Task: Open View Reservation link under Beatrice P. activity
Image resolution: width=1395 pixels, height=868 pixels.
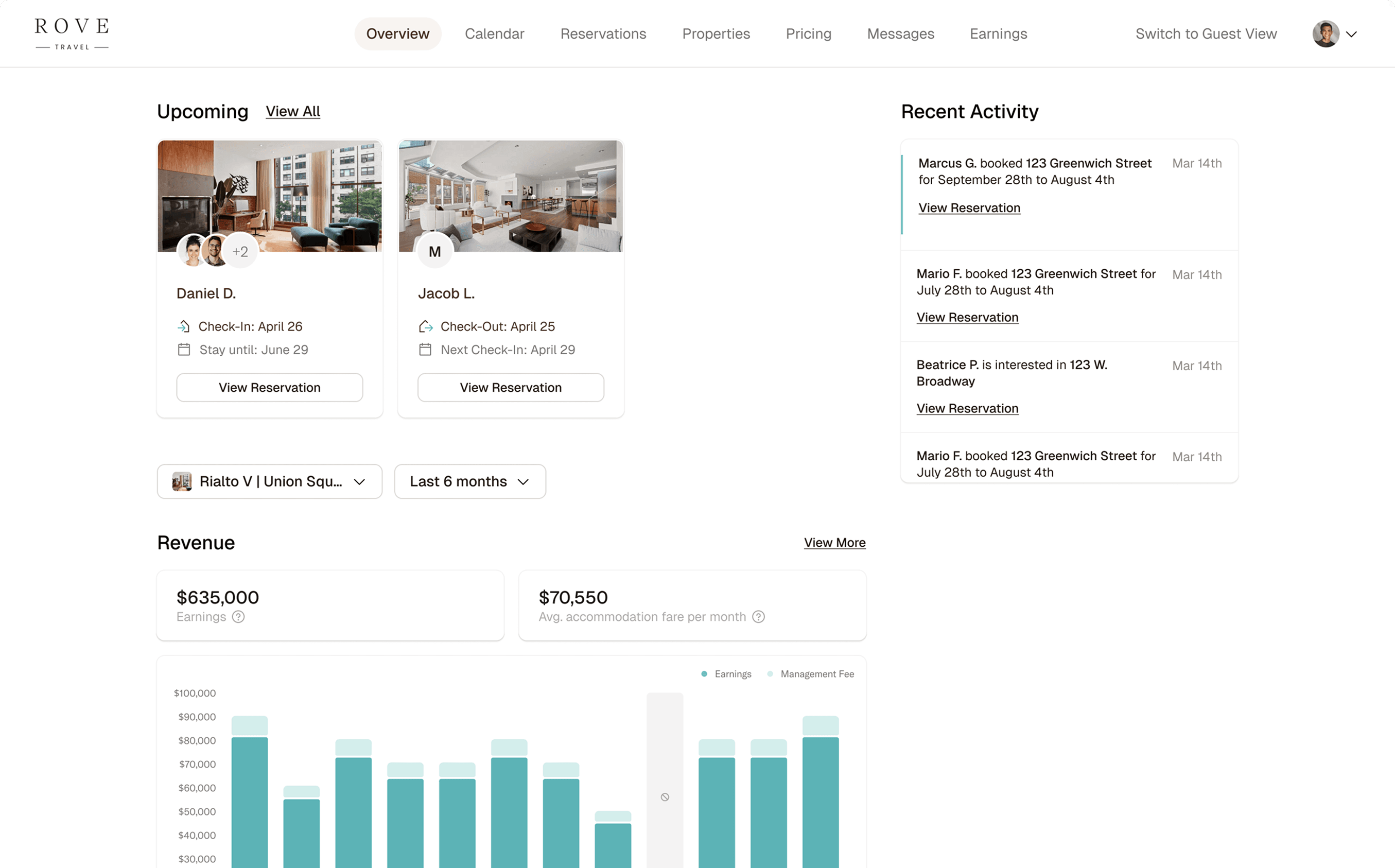Action: (967, 408)
